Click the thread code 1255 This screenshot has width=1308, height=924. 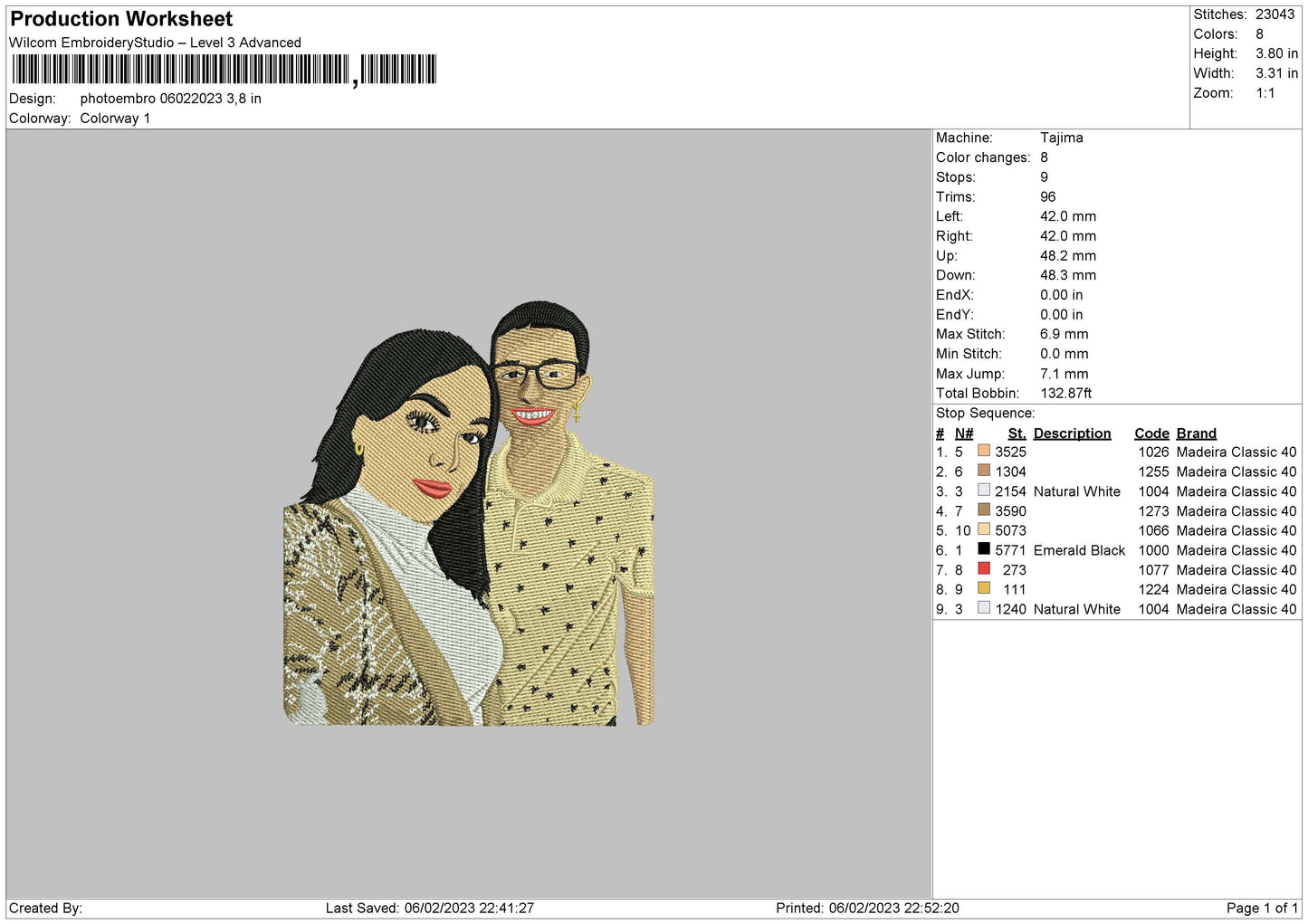pos(1154,472)
